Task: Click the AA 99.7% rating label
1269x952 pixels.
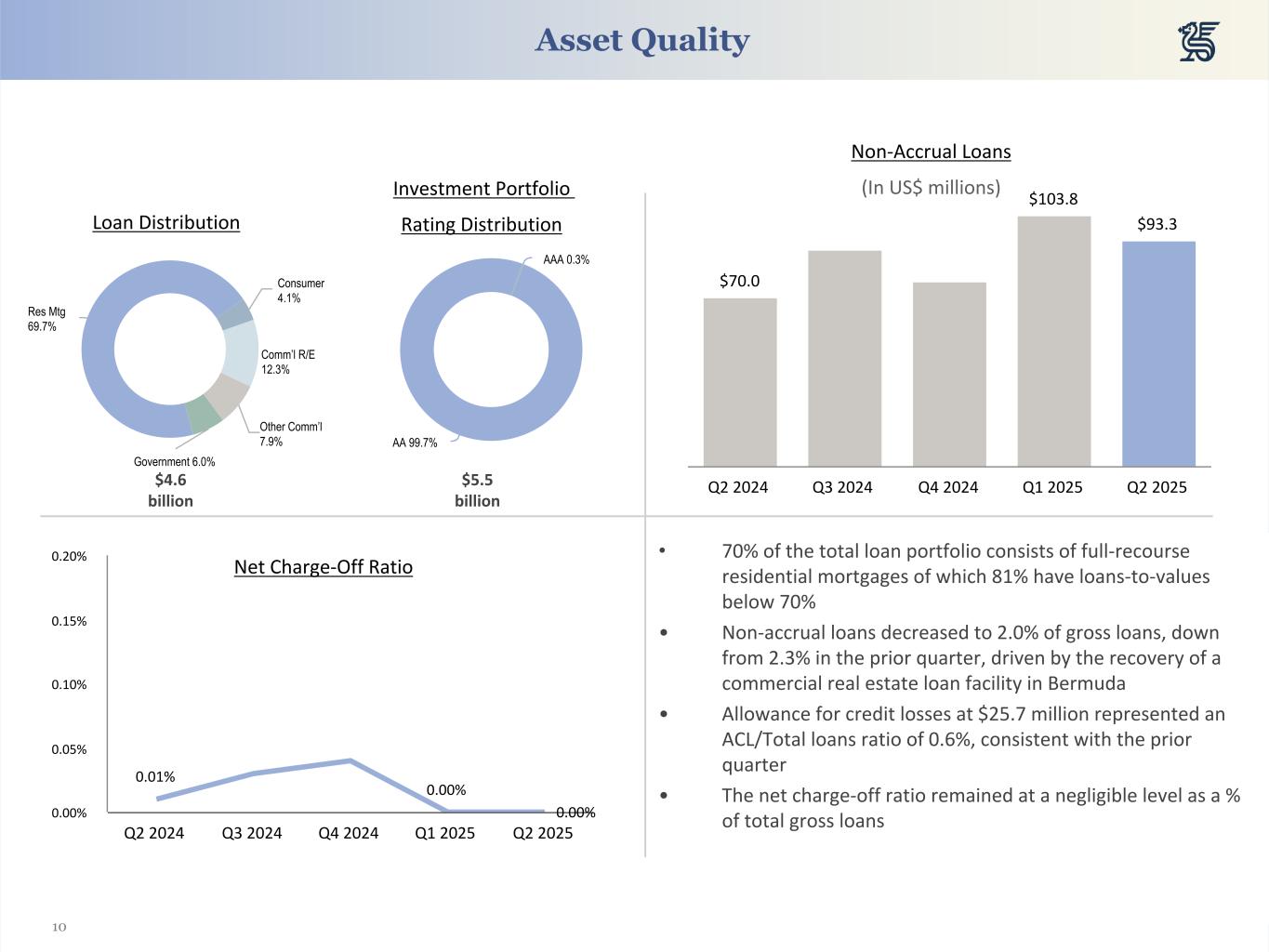Action: pos(415,443)
